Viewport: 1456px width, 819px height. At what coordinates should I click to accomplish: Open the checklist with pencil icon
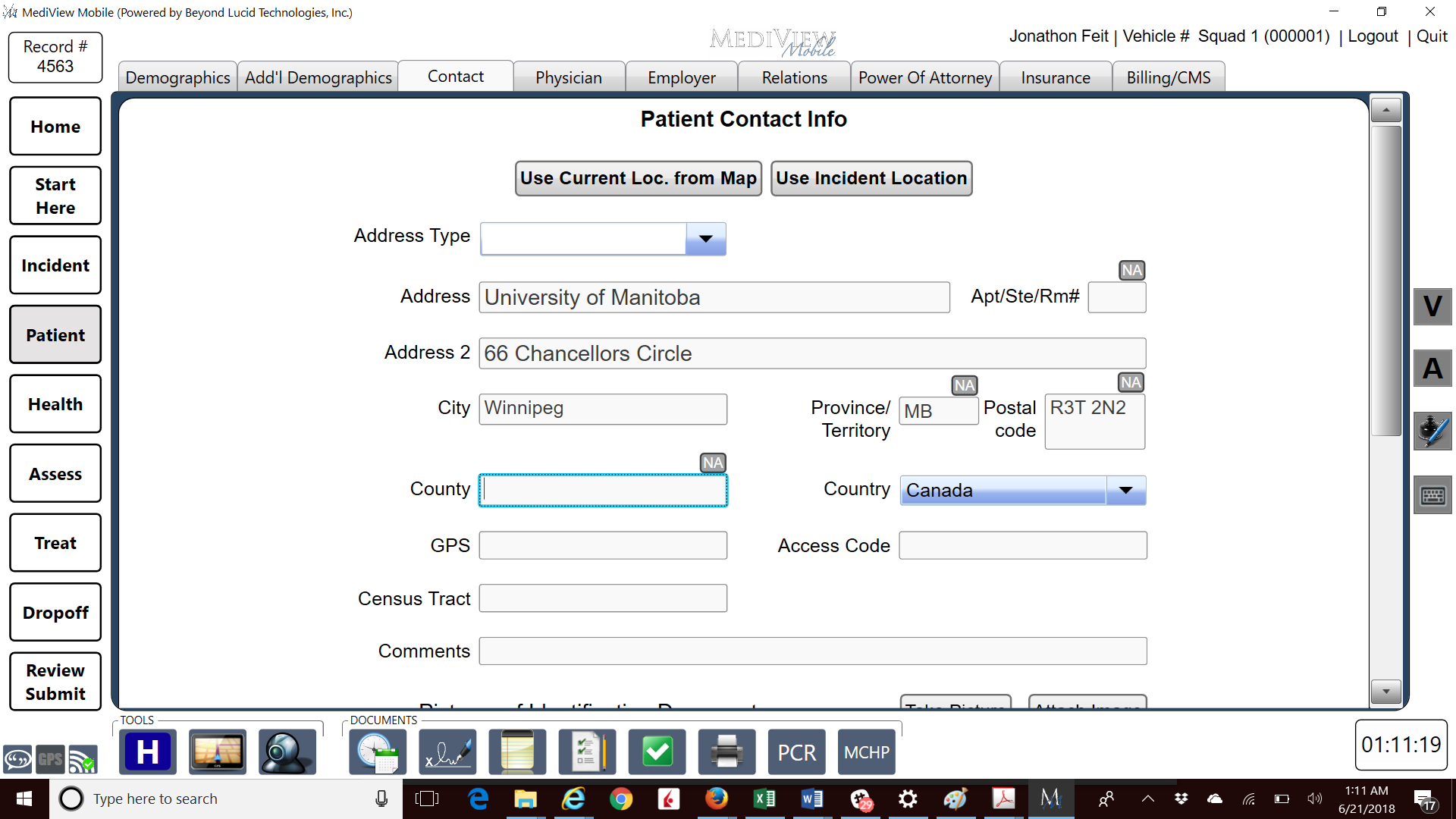(x=587, y=752)
